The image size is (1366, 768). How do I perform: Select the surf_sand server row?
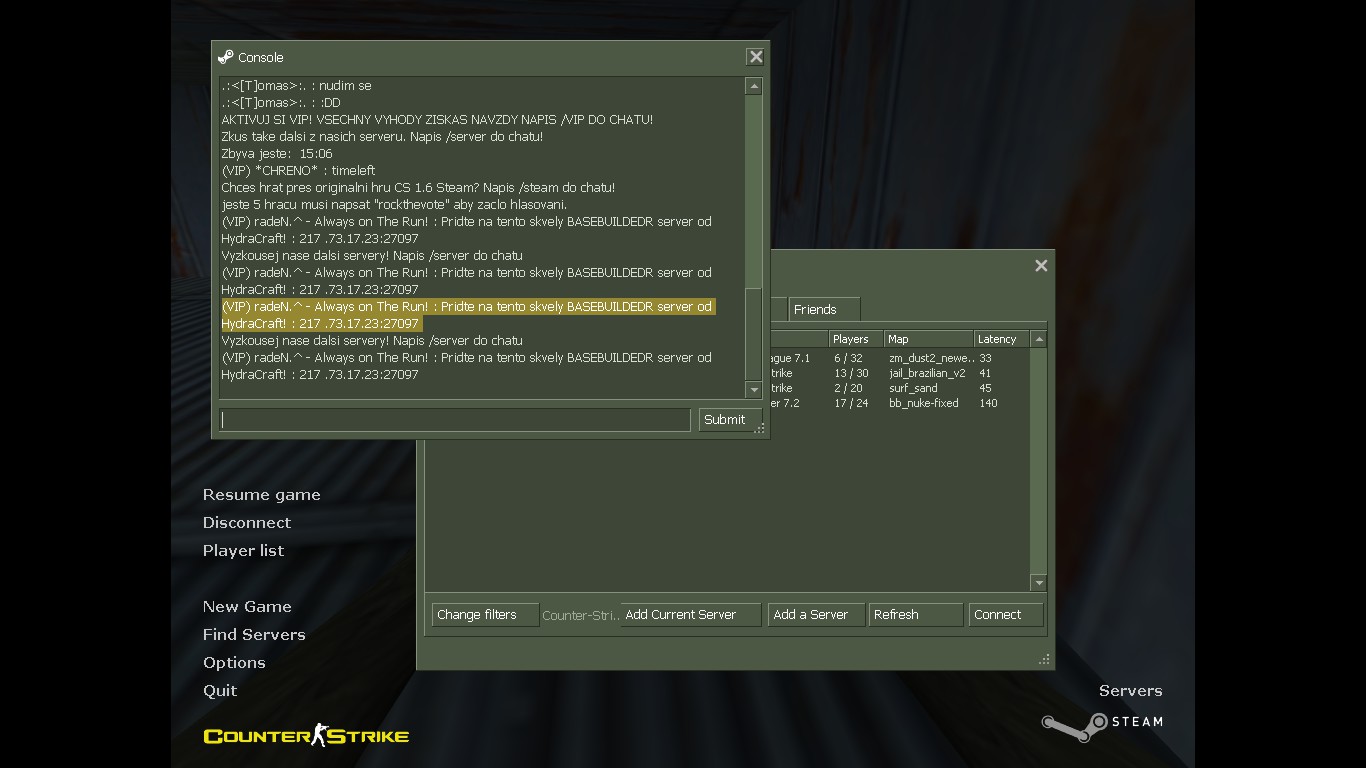click(898, 388)
